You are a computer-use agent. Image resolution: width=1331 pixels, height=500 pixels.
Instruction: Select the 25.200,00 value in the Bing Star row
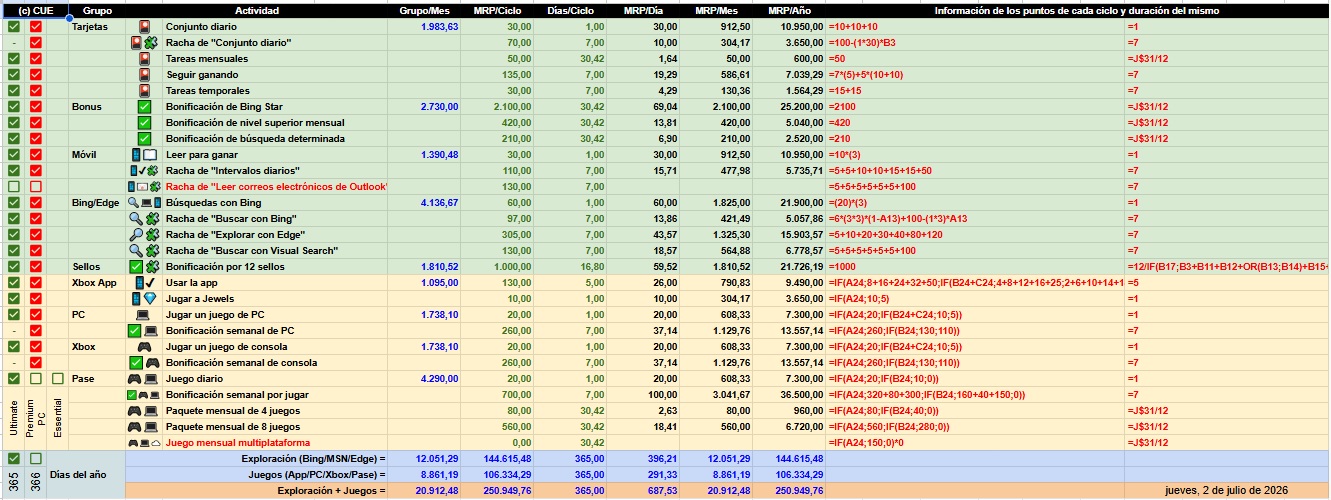tap(790, 107)
